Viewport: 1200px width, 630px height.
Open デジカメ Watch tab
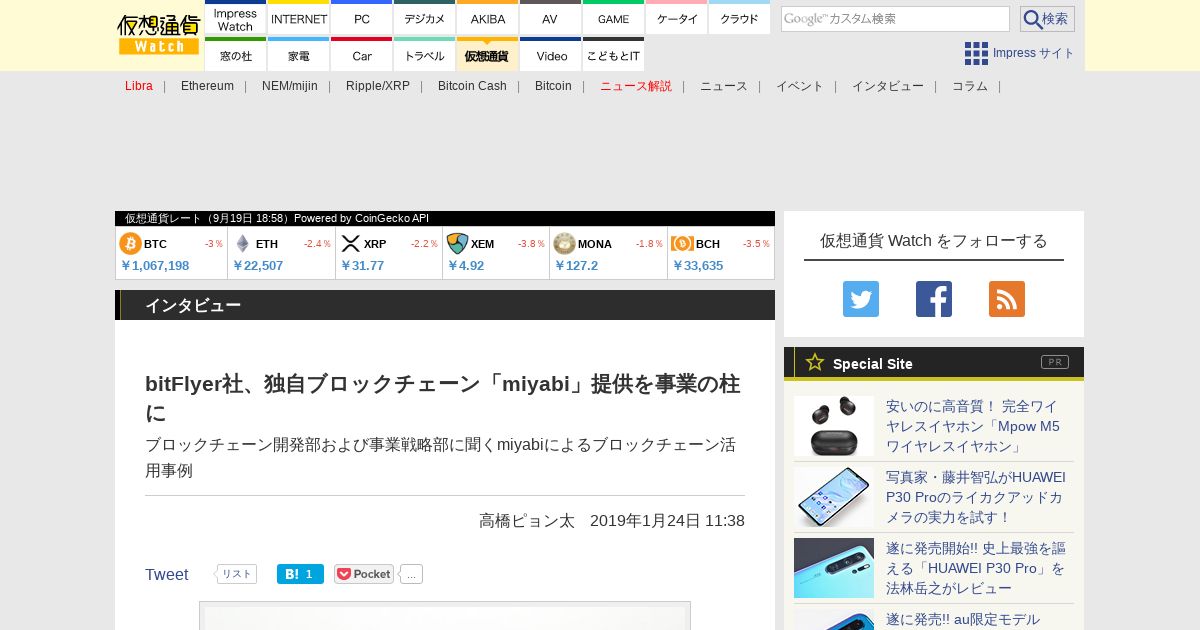pos(425,19)
